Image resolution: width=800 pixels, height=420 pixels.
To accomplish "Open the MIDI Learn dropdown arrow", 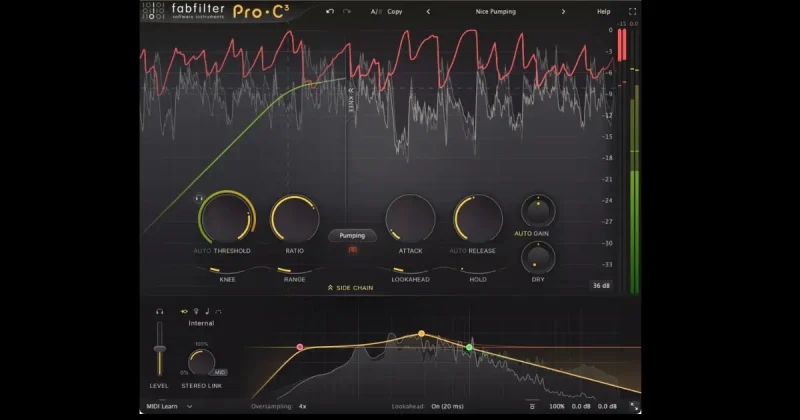I will coord(189,407).
